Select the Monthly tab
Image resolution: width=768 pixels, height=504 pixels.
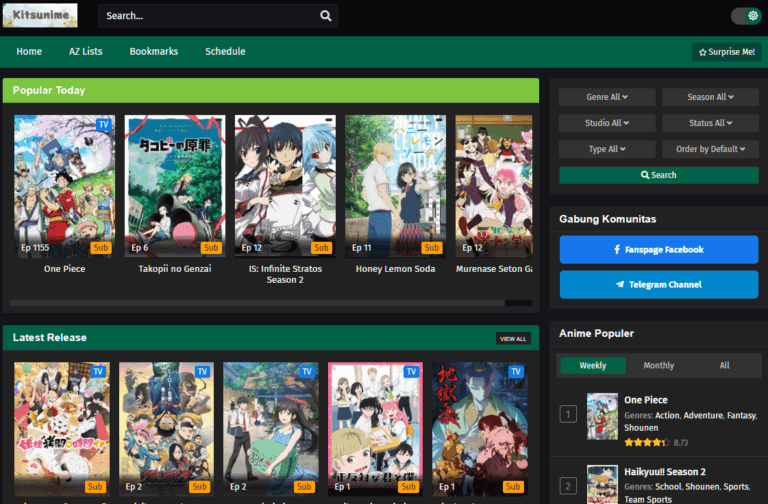658,365
